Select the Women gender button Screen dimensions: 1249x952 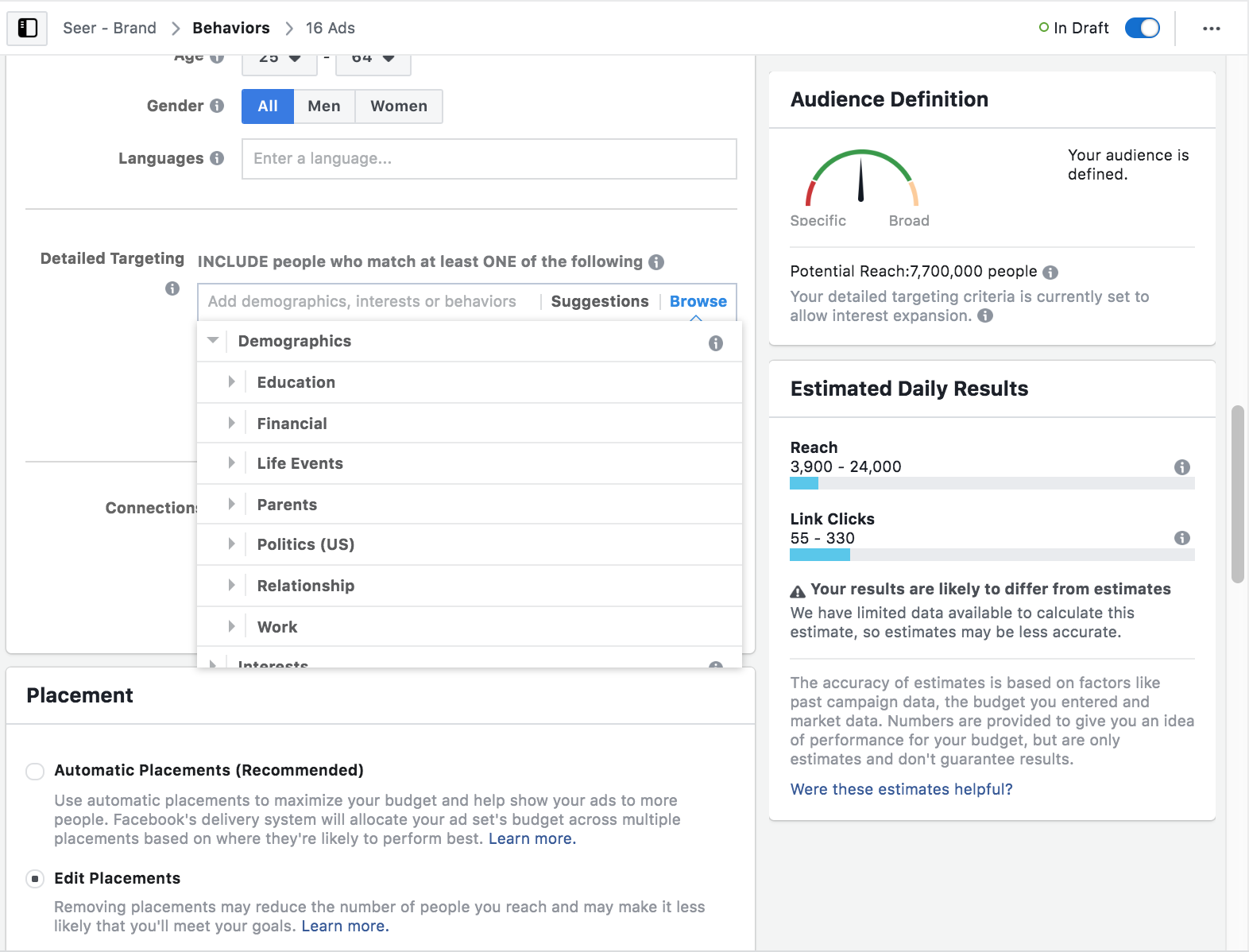(x=398, y=106)
